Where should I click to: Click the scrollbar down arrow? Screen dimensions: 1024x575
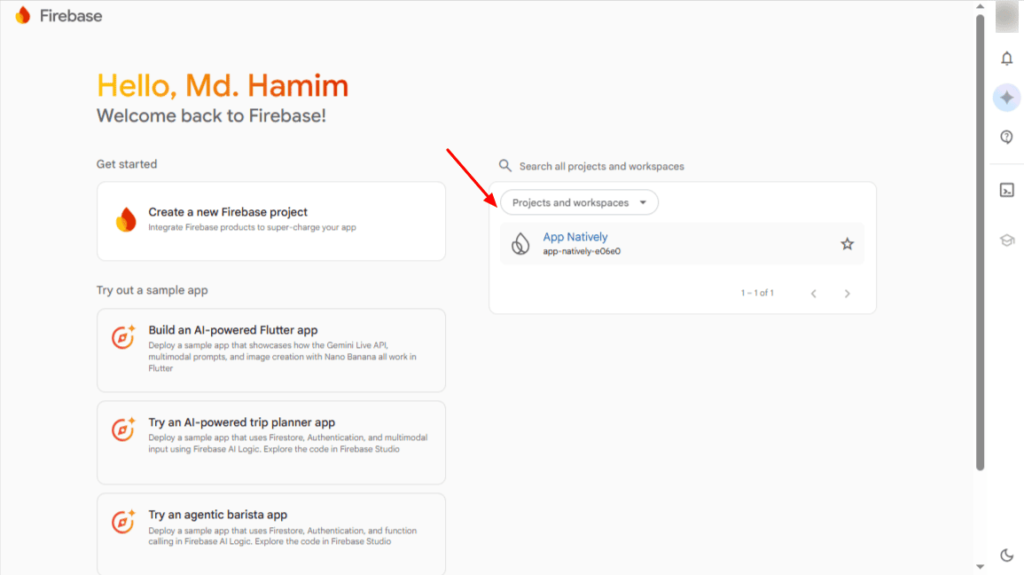[x=980, y=567]
